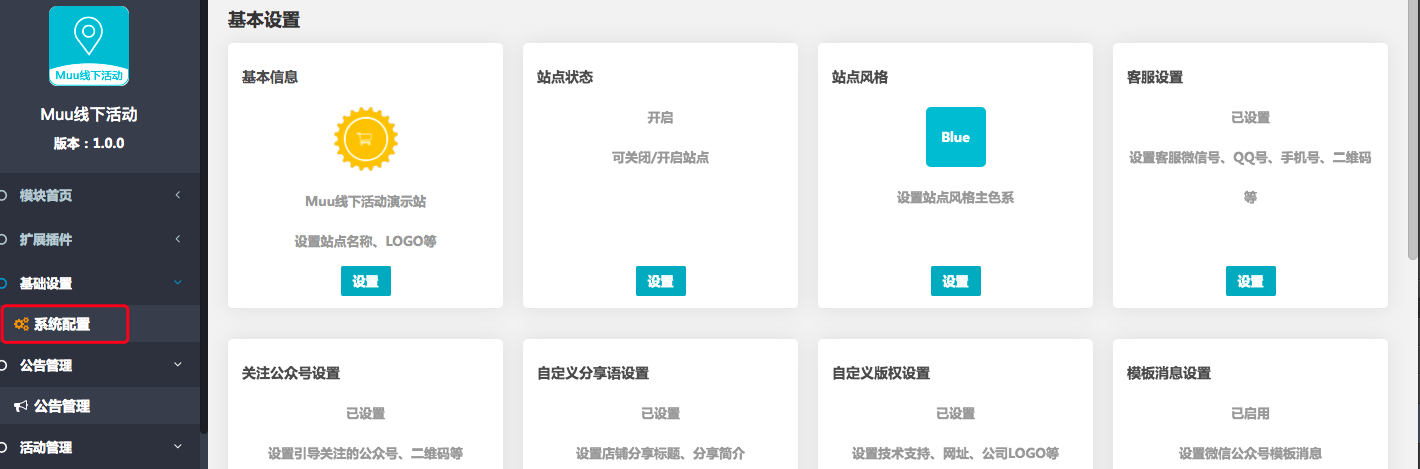Screen dimensions: 1420x469
Task: Click the gear icon beside 系统配置
Action: point(20,324)
